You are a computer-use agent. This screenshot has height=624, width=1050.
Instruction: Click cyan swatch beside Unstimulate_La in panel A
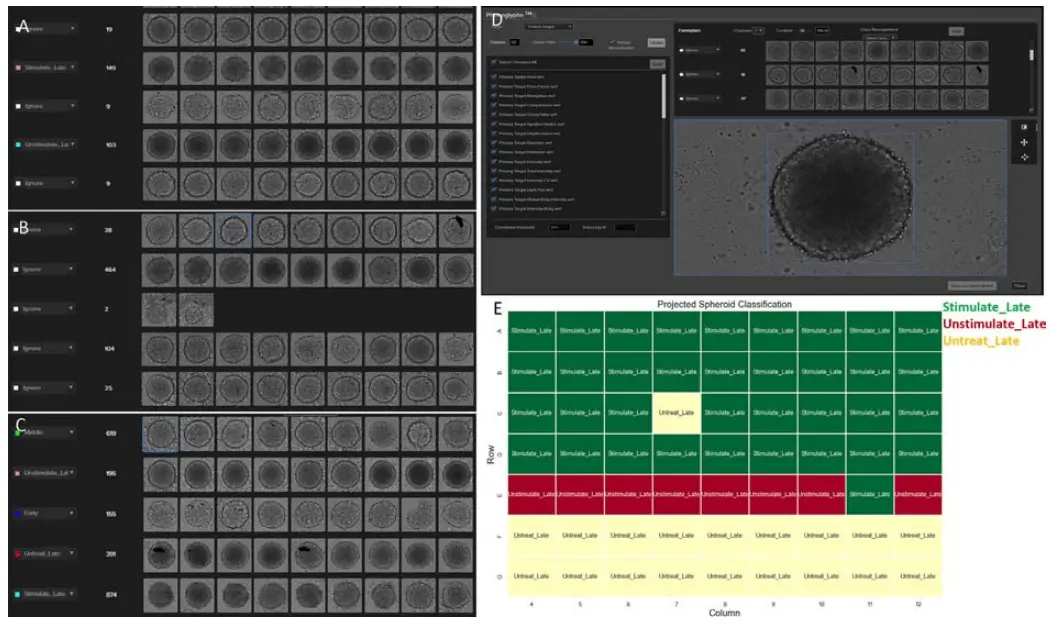pyautogui.click(x=18, y=145)
